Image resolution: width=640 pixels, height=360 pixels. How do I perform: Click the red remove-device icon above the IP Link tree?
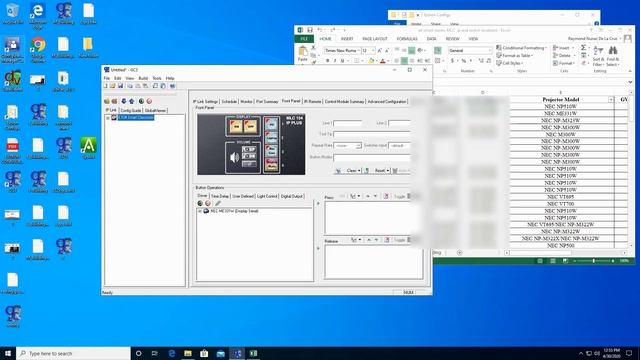149,101
